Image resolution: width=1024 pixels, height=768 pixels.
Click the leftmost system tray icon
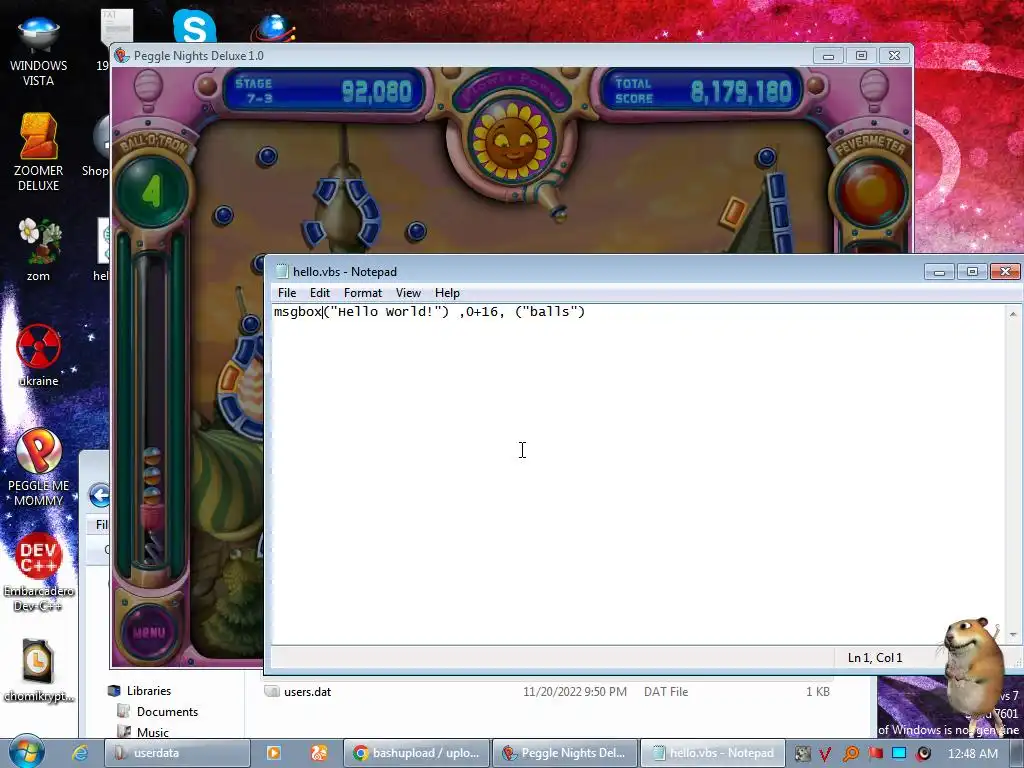click(802, 754)
